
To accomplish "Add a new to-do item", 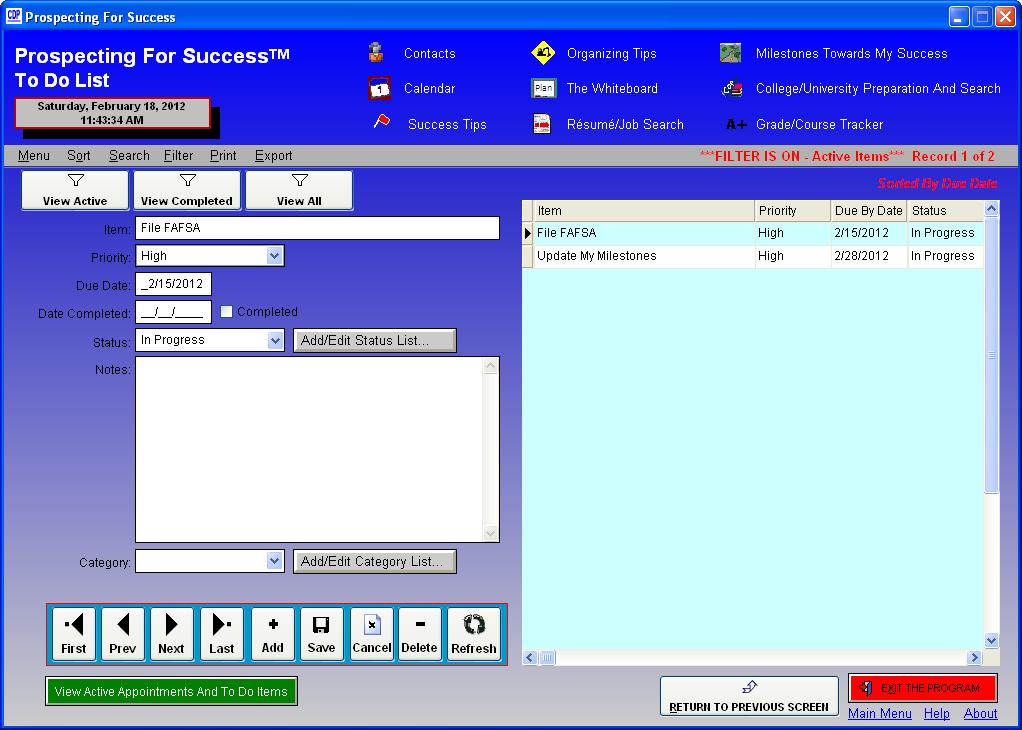I will [x=272, y=634].
